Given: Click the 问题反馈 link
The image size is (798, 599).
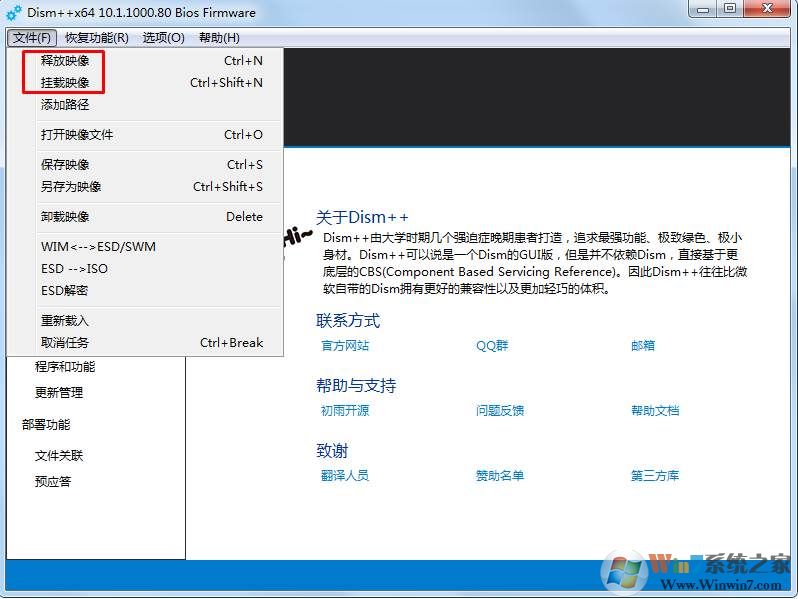Looking at the screenshot, I should [500, 411].
